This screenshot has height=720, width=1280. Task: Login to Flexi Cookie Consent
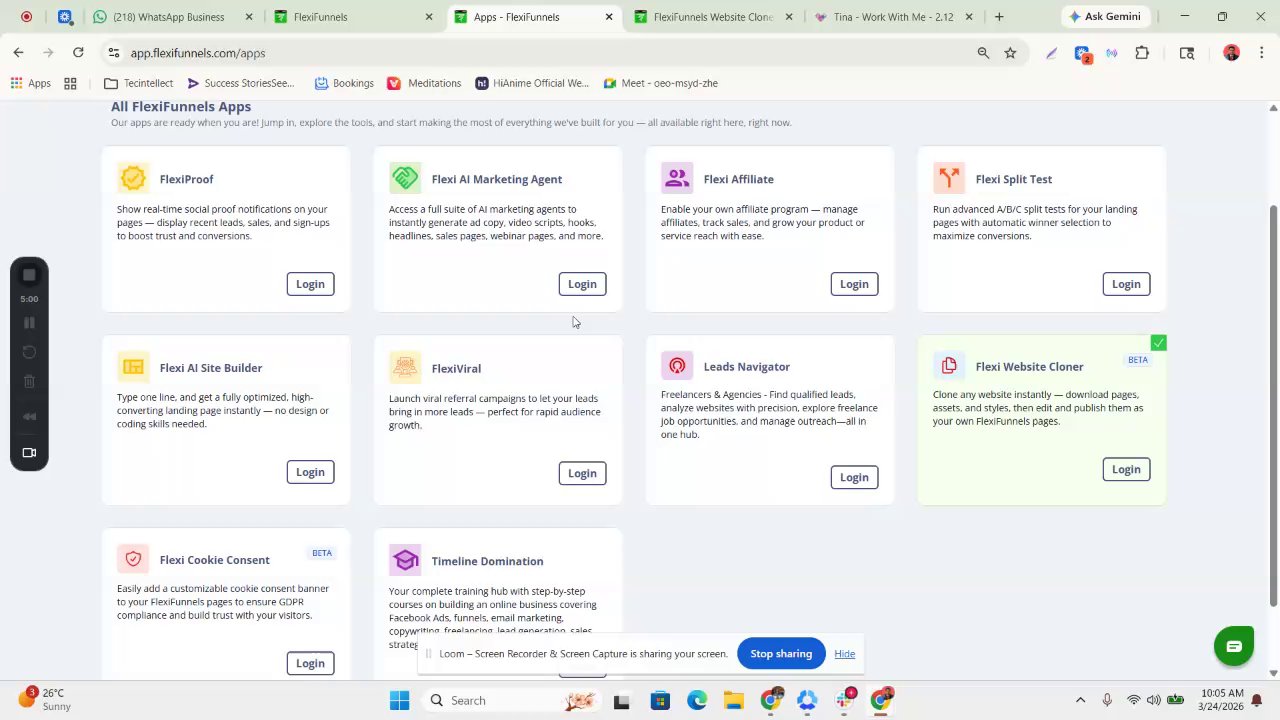pos(310,663)
